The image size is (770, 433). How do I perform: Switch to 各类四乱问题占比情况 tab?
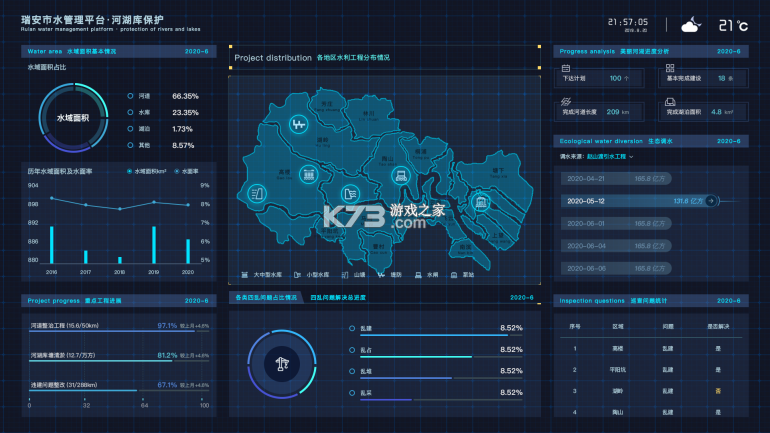[x=266, y=298]
